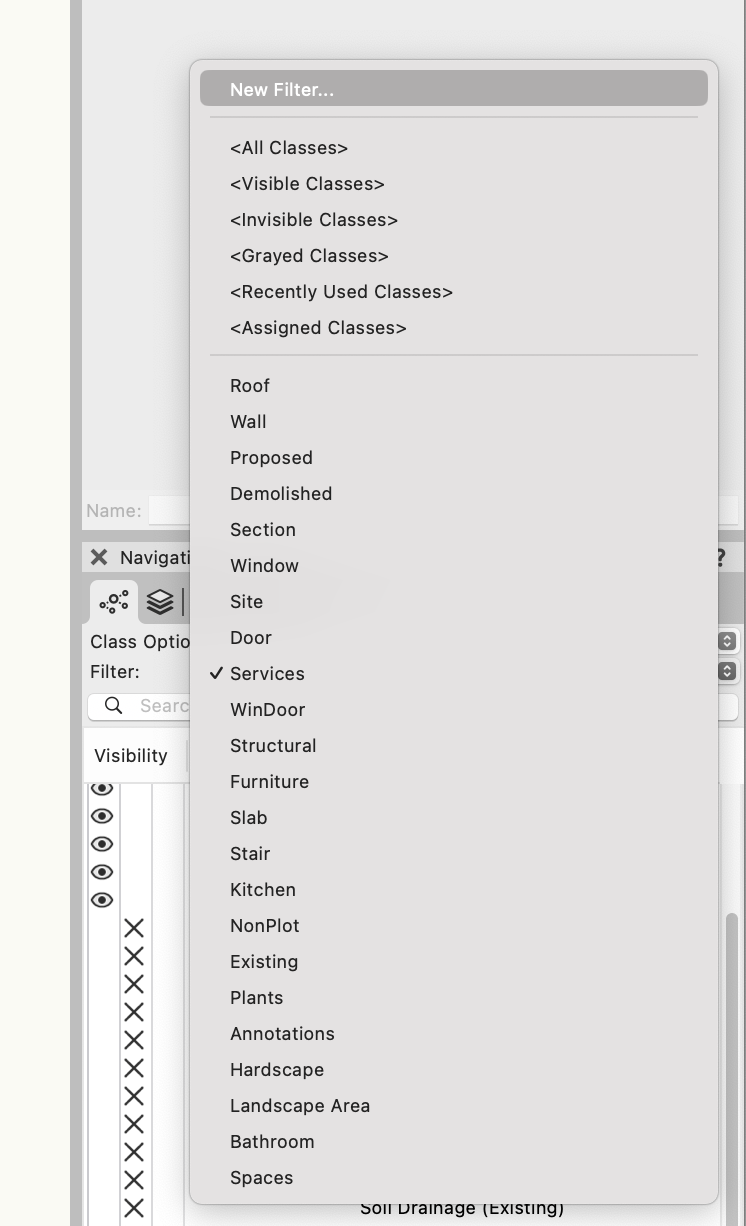
Task: Toggle X marker beside Soil Drainage (Existing)
Action: 134,1208
